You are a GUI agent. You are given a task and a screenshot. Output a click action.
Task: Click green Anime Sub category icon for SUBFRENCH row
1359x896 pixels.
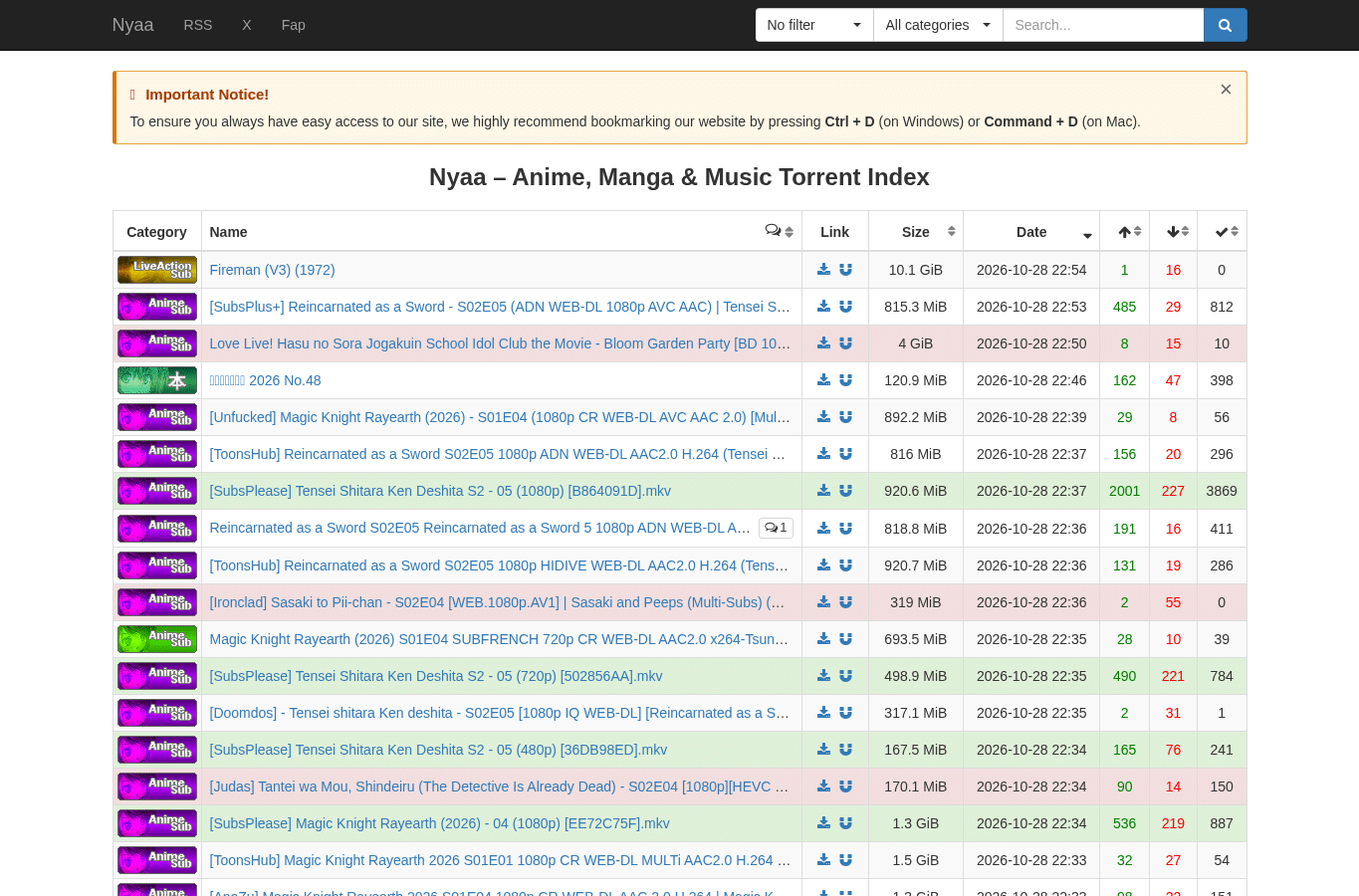pyautogui.click(x=157, y=639)
